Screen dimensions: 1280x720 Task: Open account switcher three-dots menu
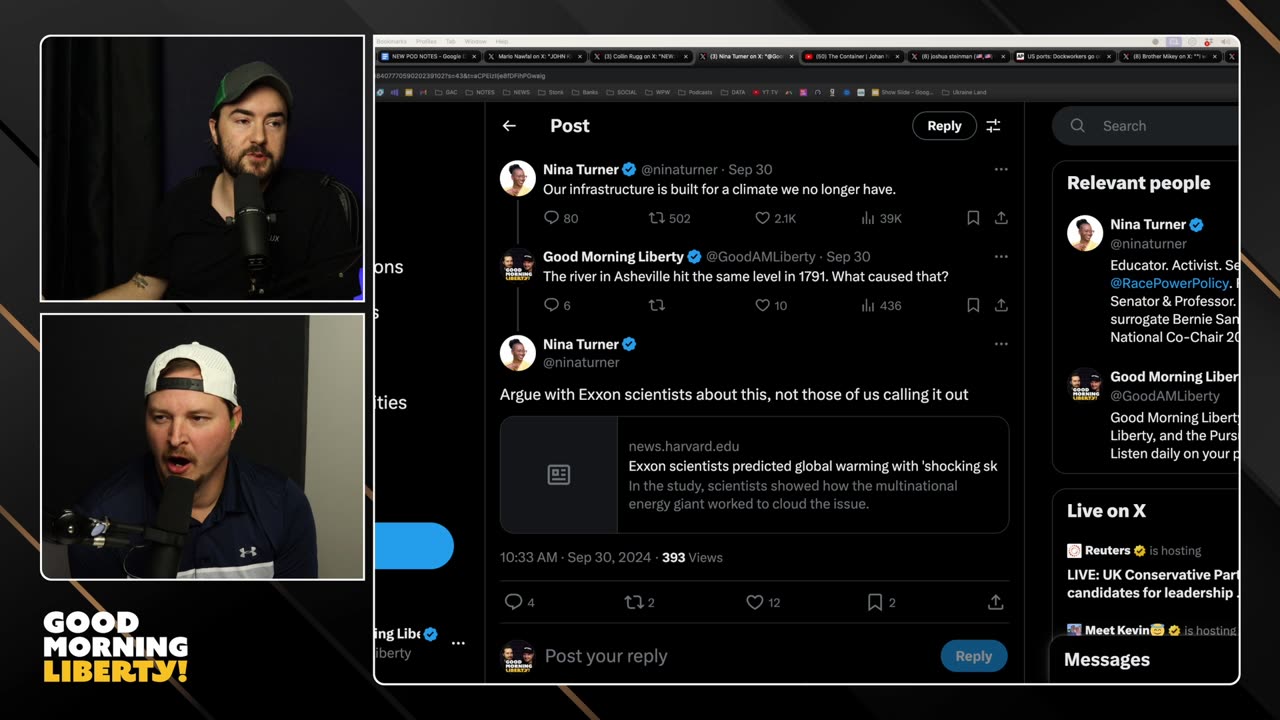pyautogui.click(x=458, y=643)
